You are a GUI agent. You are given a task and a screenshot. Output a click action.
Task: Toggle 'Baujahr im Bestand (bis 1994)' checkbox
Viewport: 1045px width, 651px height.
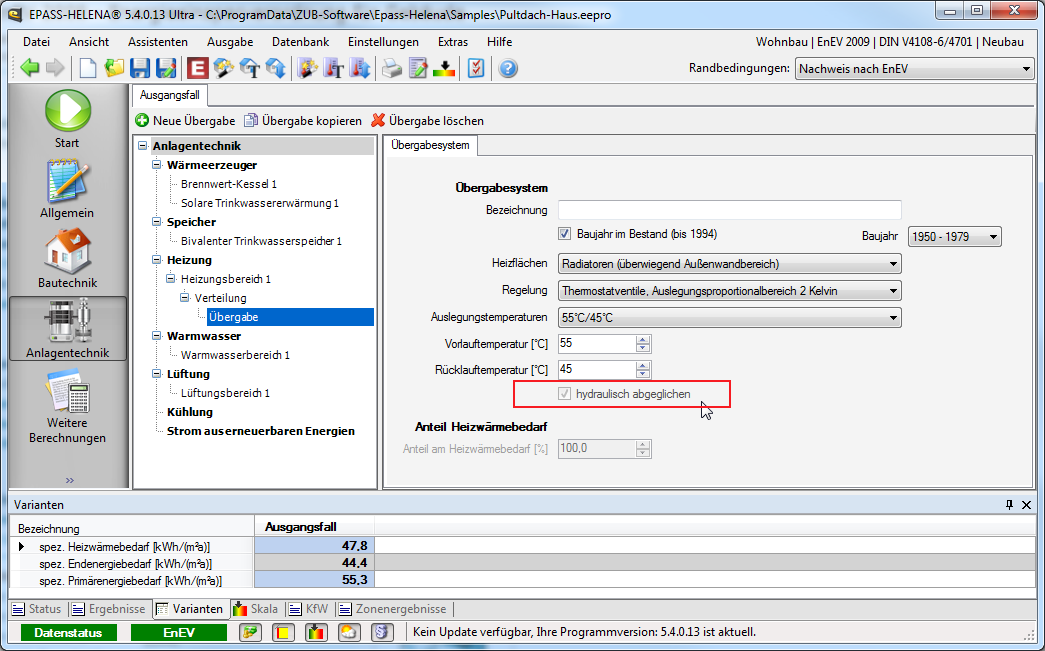coord(565,234)
